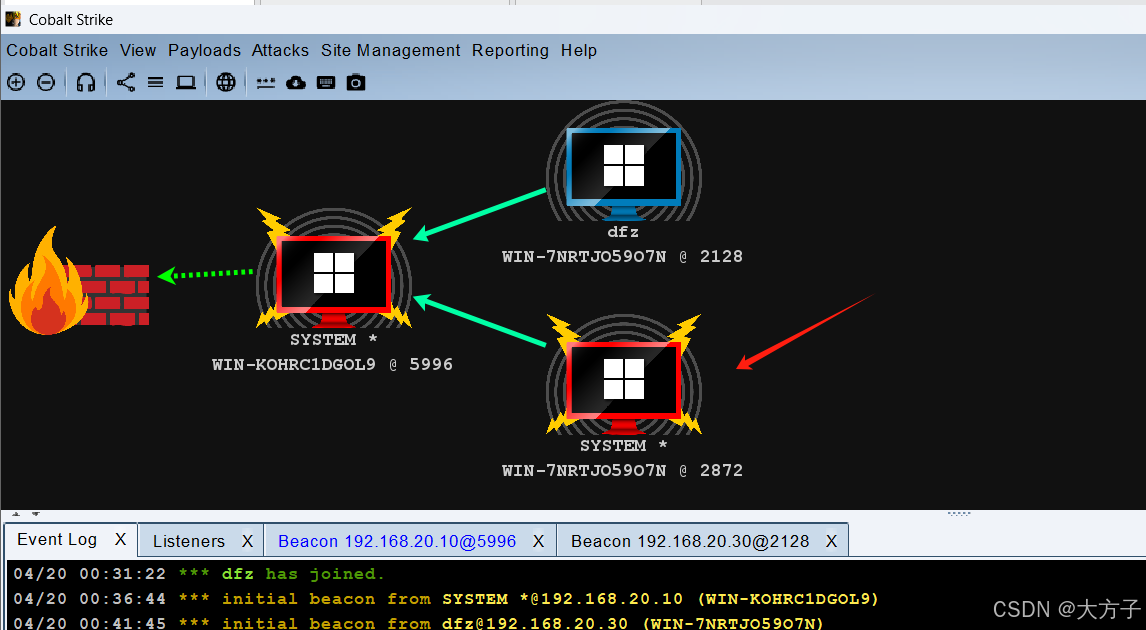Open the Help menu

[579, 50]
